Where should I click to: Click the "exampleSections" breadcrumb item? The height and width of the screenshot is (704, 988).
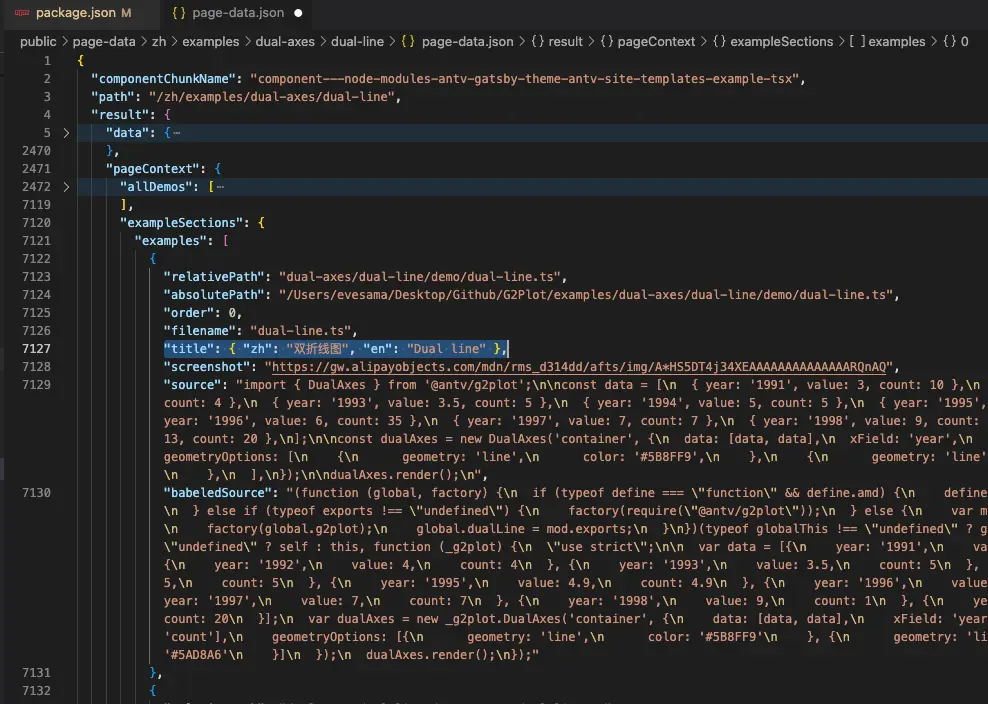coord(781,42)
